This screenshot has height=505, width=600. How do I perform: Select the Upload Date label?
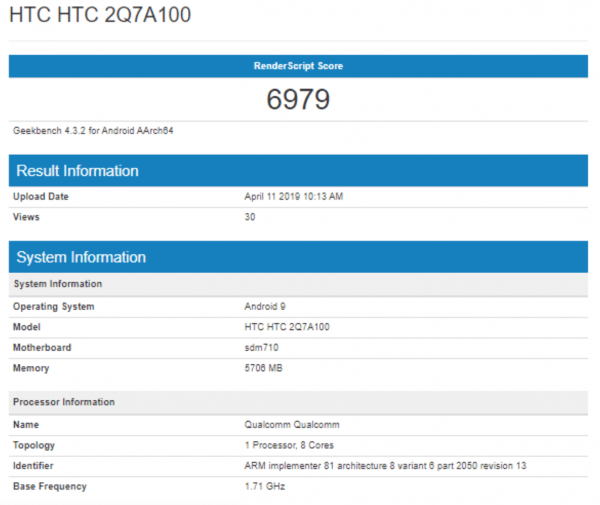pos(41,197)
